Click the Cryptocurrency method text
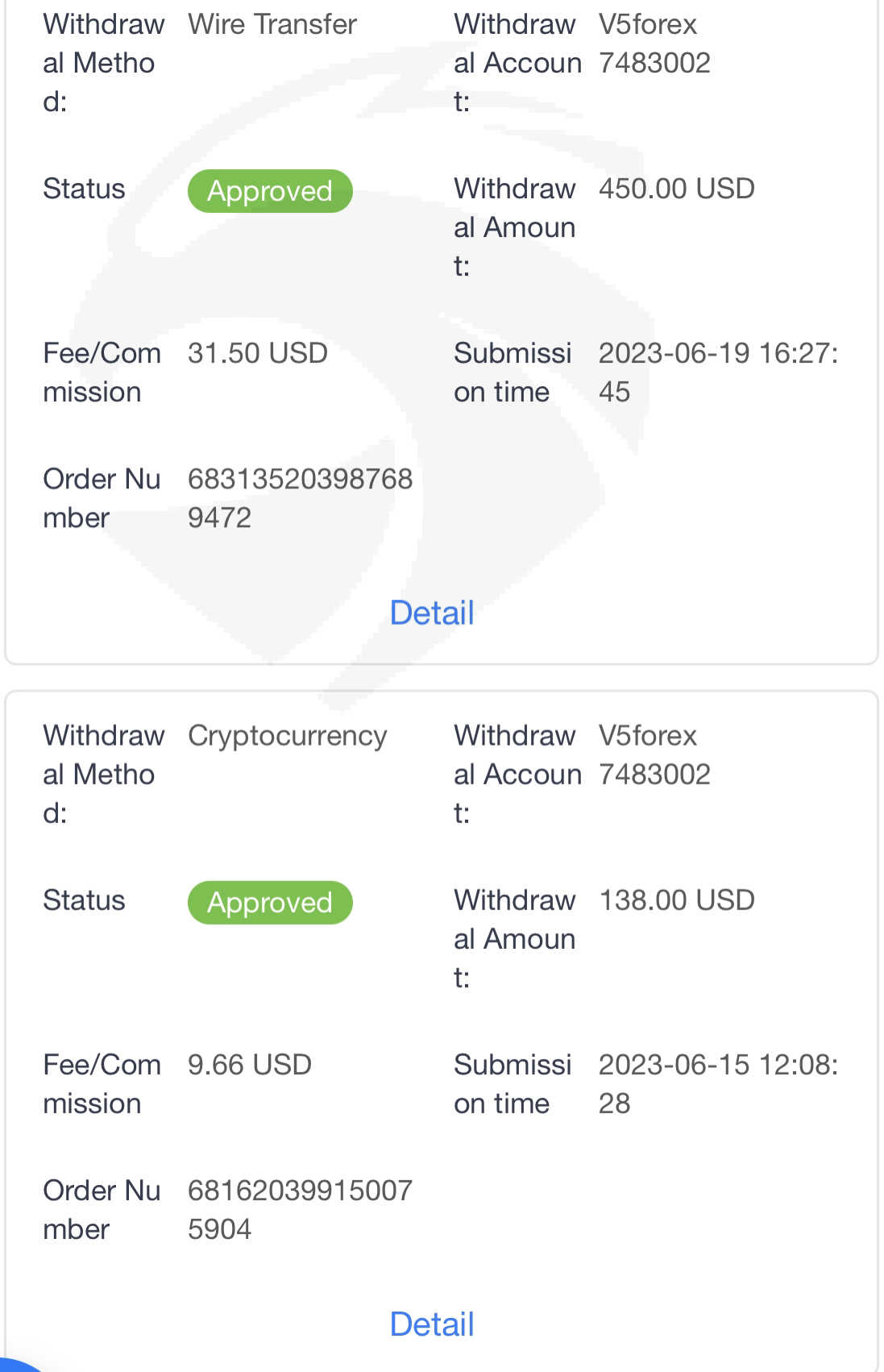Viewport: 884px width, 1372px height. coord(288,736)
